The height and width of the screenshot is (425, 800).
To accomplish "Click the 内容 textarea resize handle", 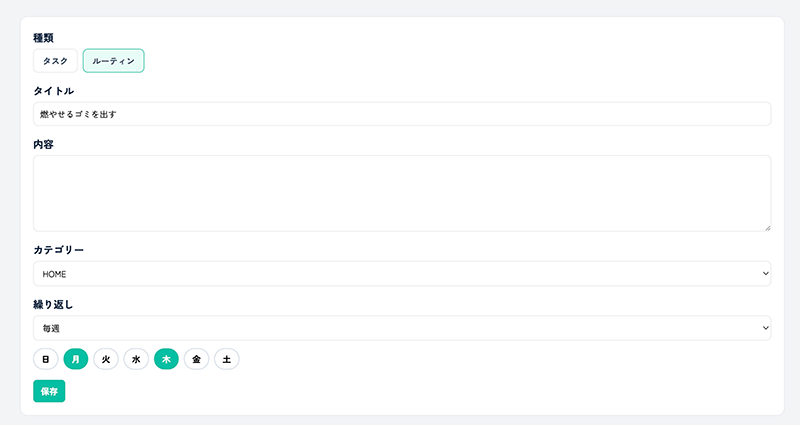I will tap(767, 228).
